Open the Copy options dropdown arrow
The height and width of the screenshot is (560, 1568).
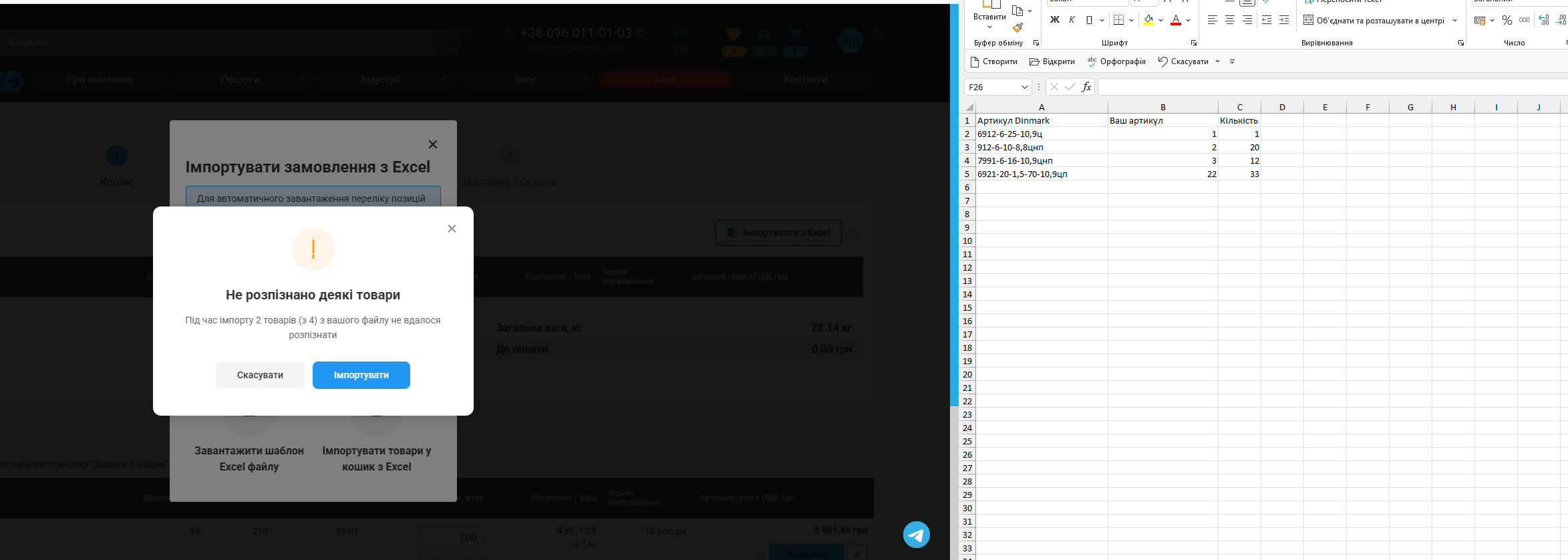coord(1030,11)
